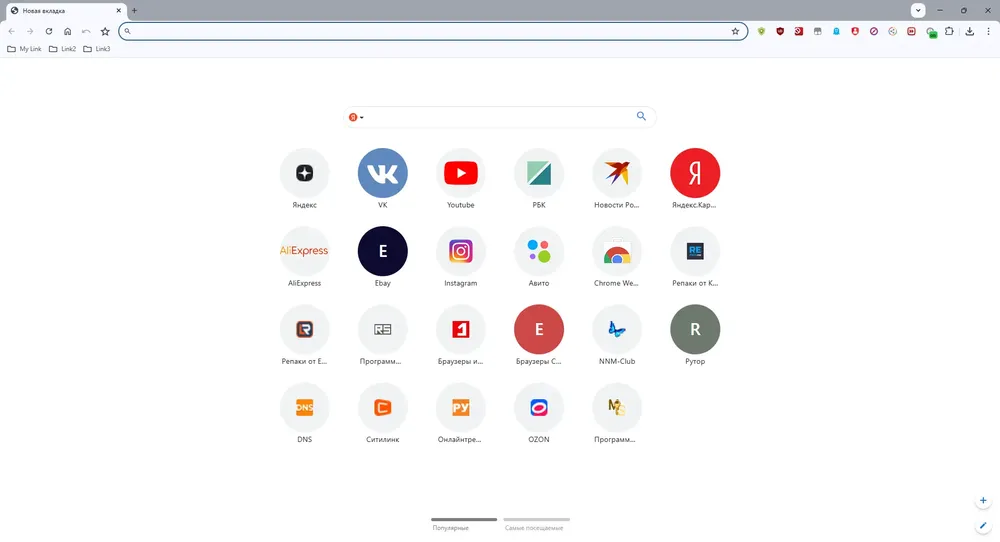Open the Репаки от Е... tile
The width and height of the screenshot is (1000, 542).
click(304, 329)
